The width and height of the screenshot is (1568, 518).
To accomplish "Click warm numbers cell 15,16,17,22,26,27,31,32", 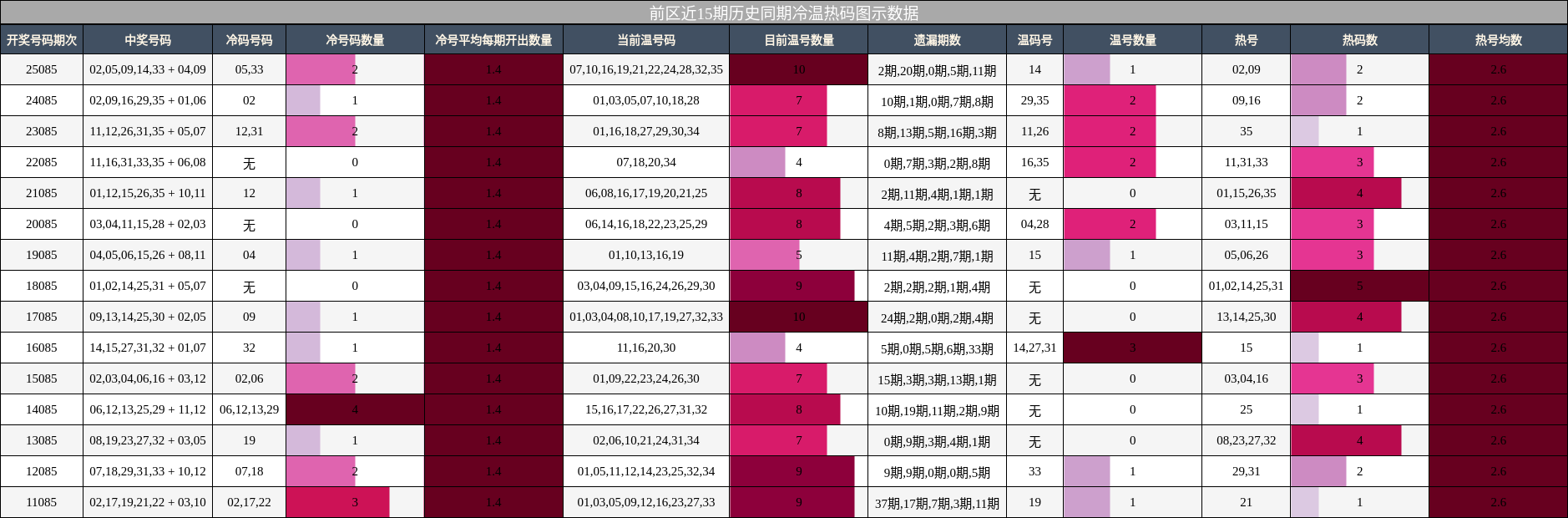I will pos(646,409).
